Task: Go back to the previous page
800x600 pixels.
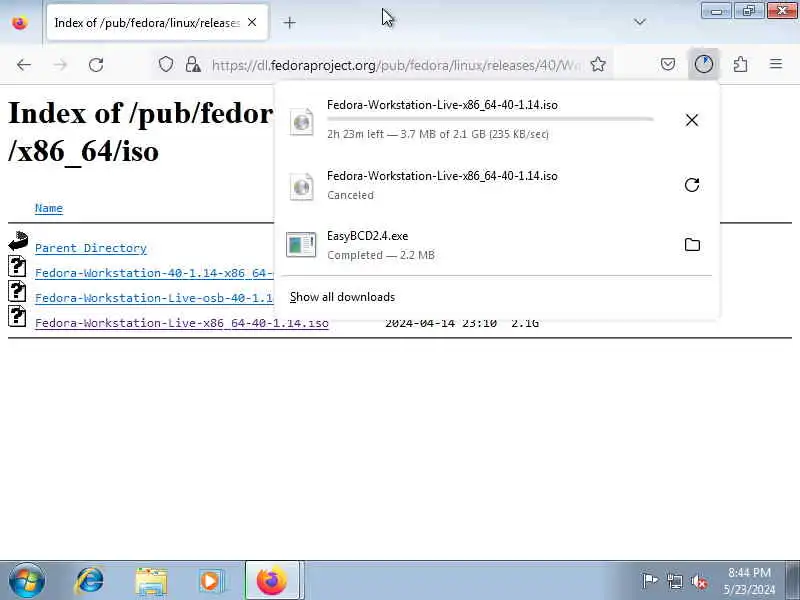Action: pos(24,65)
